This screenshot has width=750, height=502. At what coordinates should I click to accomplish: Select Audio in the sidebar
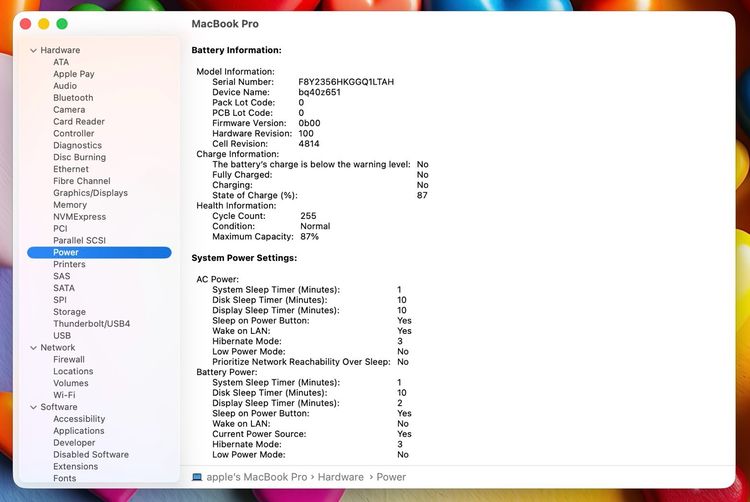65,86
